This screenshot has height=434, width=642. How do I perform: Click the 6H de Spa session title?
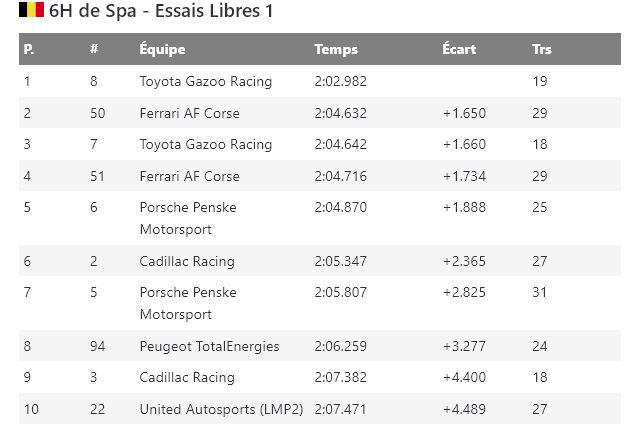point(161,12)
